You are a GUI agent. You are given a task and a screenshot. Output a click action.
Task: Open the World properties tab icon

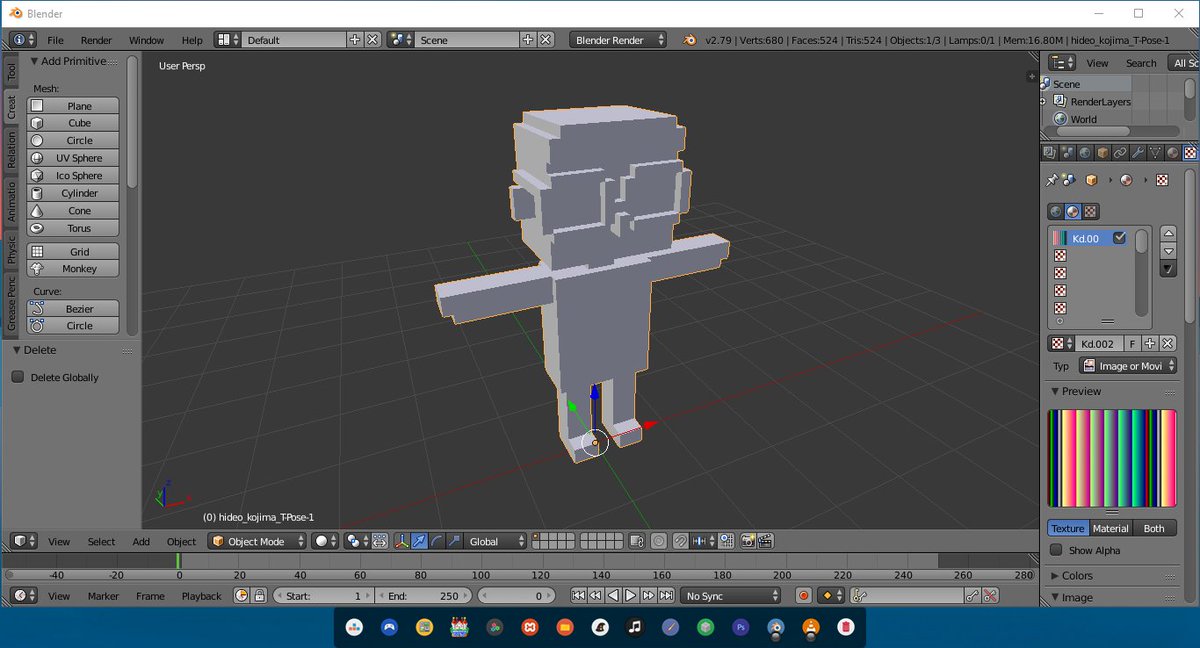[x=1085, y=153]
